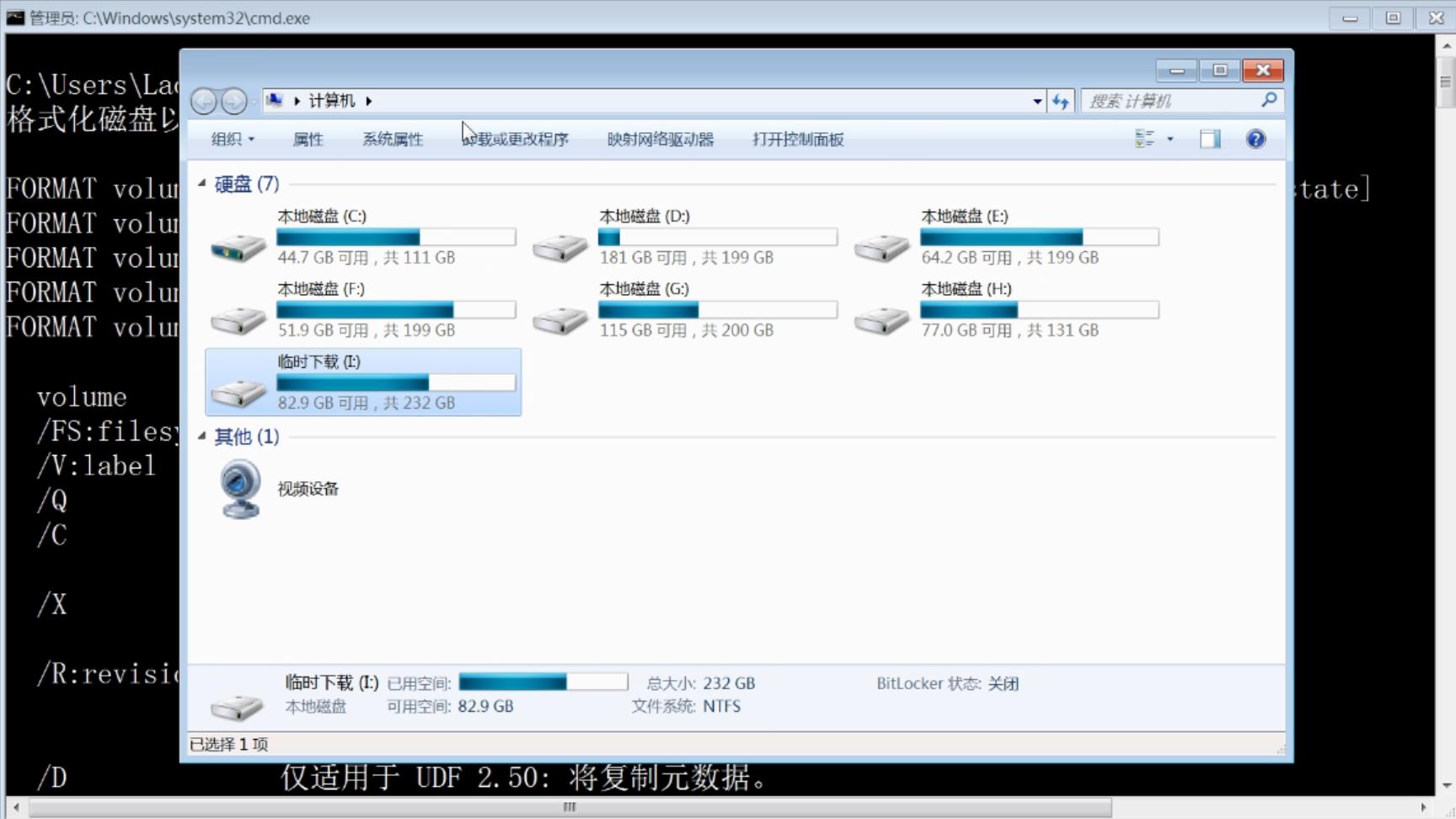Toggle the preview pane on
Viewport: 1456px width, 819px height.
(x=1208, y=139)
